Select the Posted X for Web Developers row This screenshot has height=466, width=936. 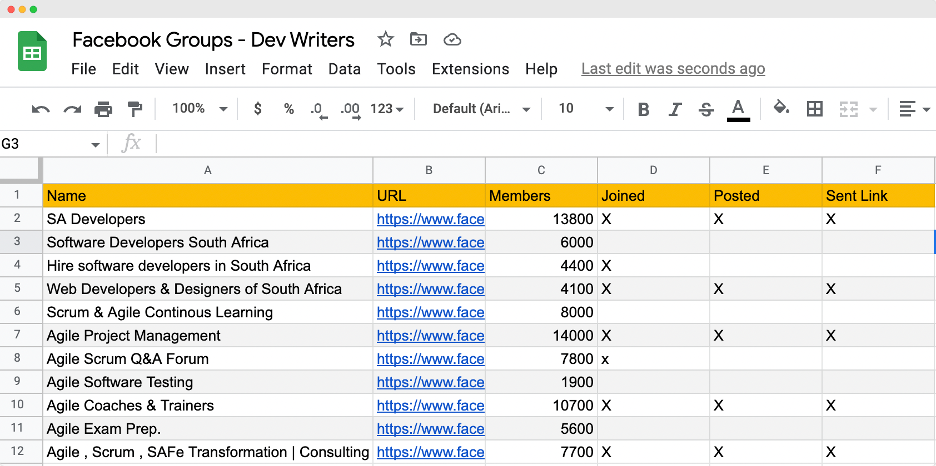[x=766, y=289]
